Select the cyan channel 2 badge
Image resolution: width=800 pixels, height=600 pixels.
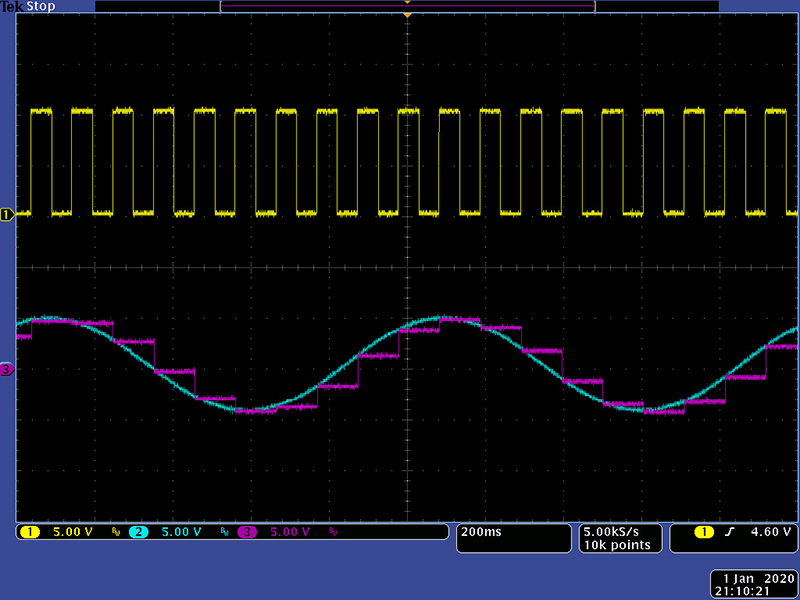[x=138, y=532]
